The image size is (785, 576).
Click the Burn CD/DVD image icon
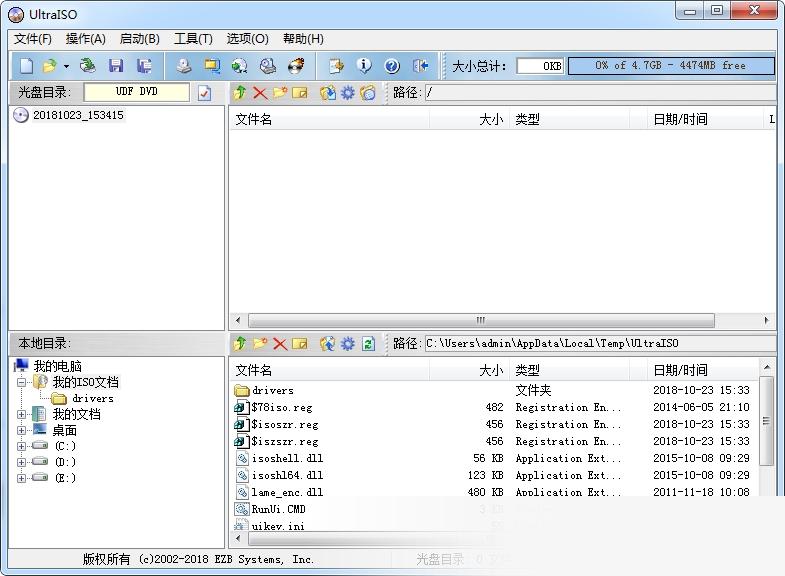[x=296, y=66]
